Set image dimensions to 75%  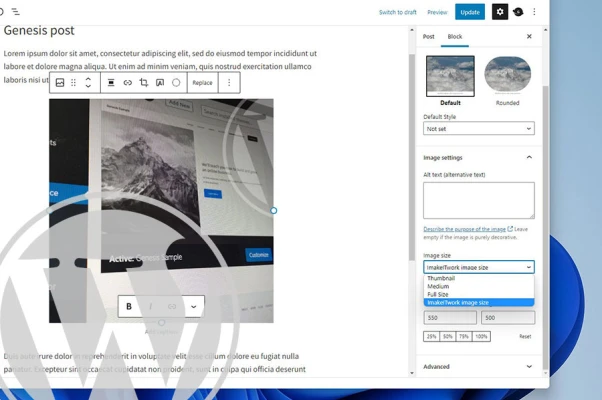[x=464, y=337]
